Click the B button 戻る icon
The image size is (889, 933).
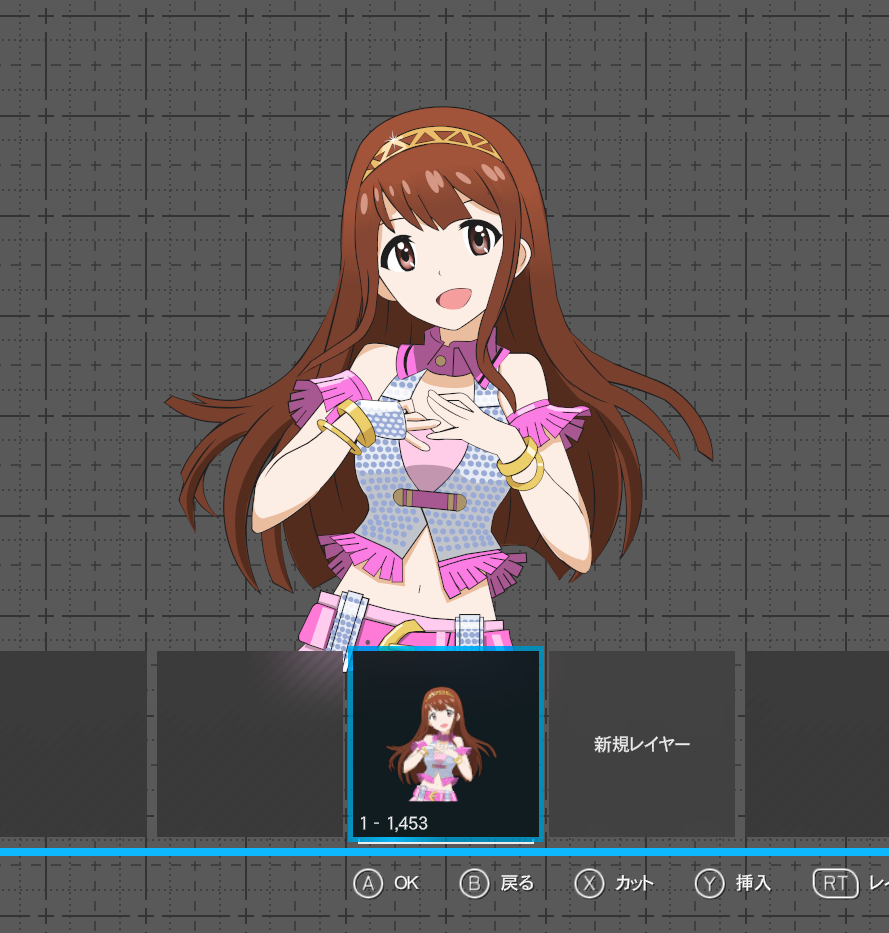[x=474, y=884]
